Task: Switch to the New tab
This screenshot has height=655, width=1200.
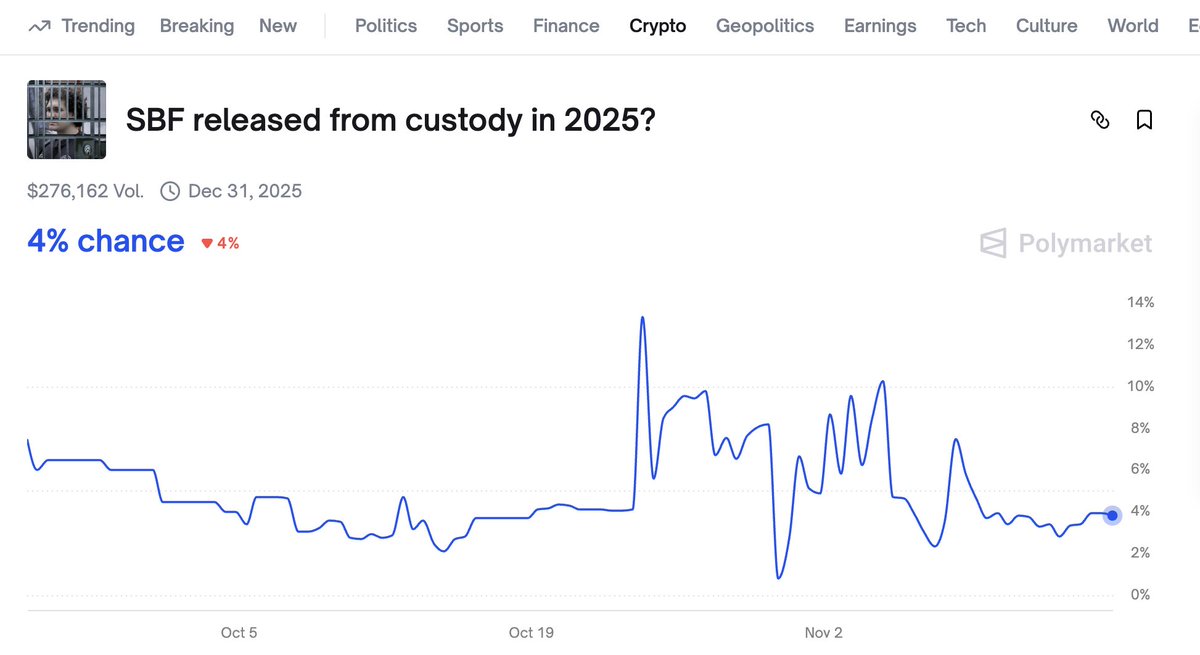Action: click(278, 26)
